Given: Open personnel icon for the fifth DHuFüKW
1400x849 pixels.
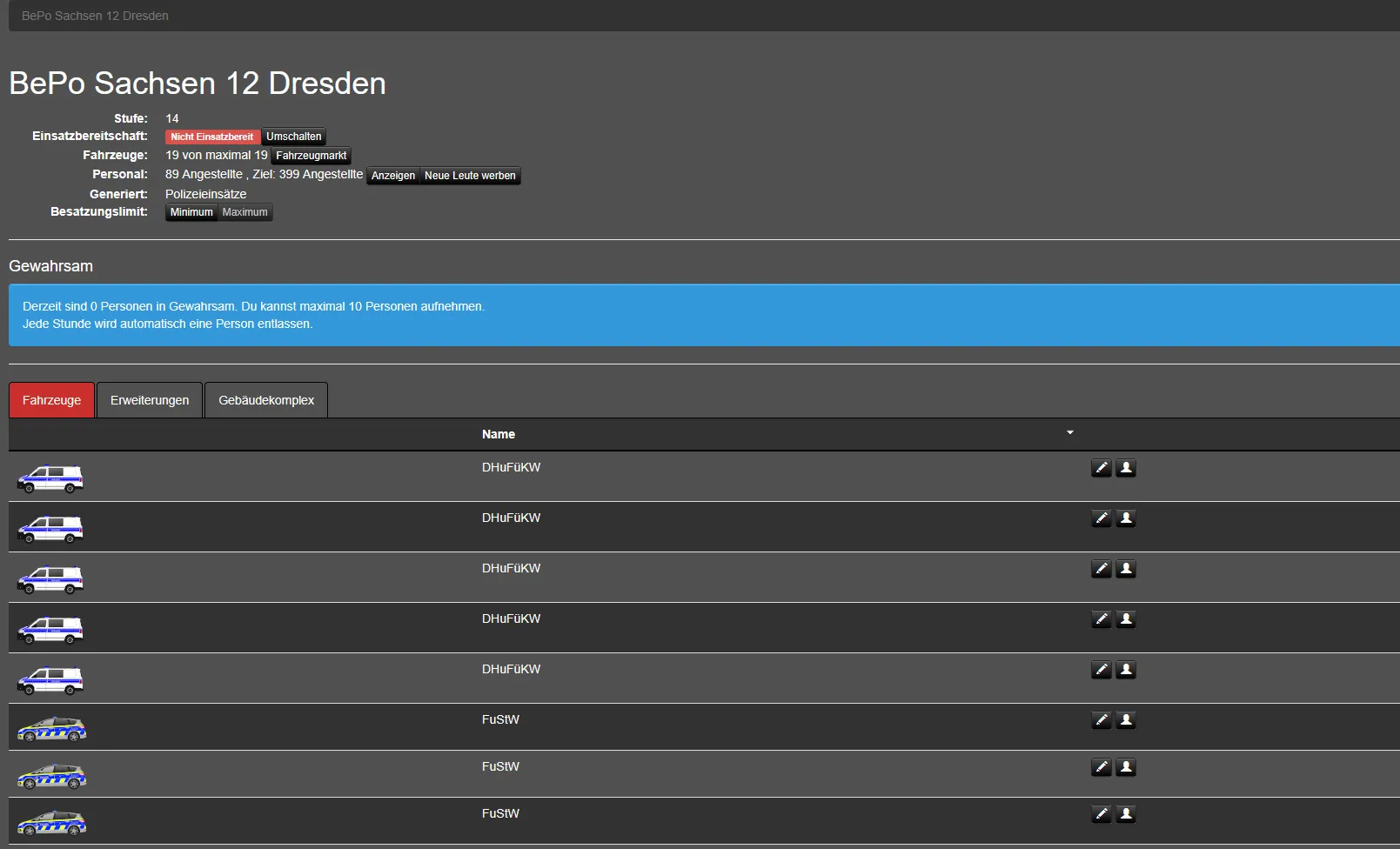Looking at the screenshot, I should click(1126, 670).
